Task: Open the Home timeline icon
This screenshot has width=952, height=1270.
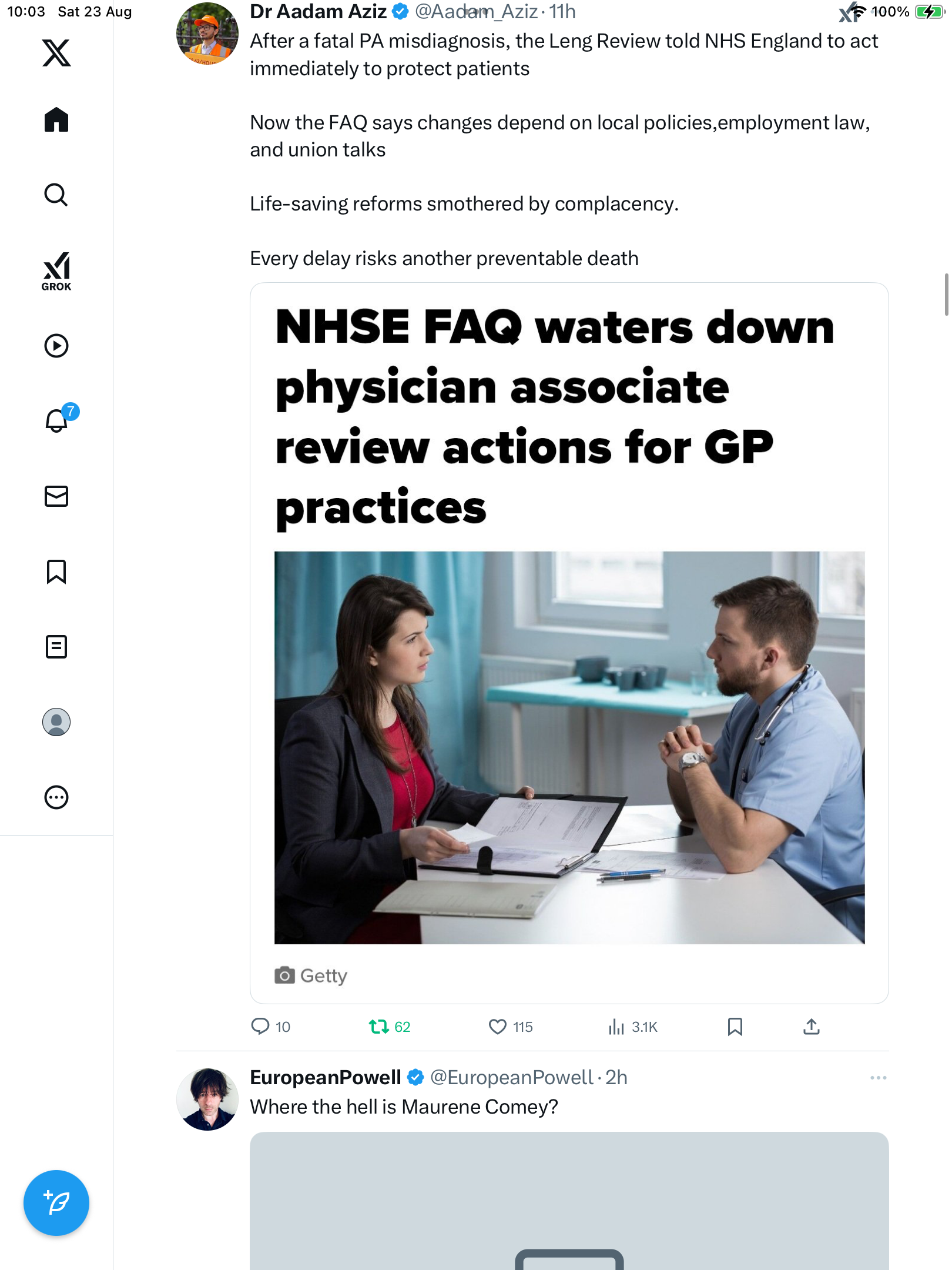Action: pos(56,120)
